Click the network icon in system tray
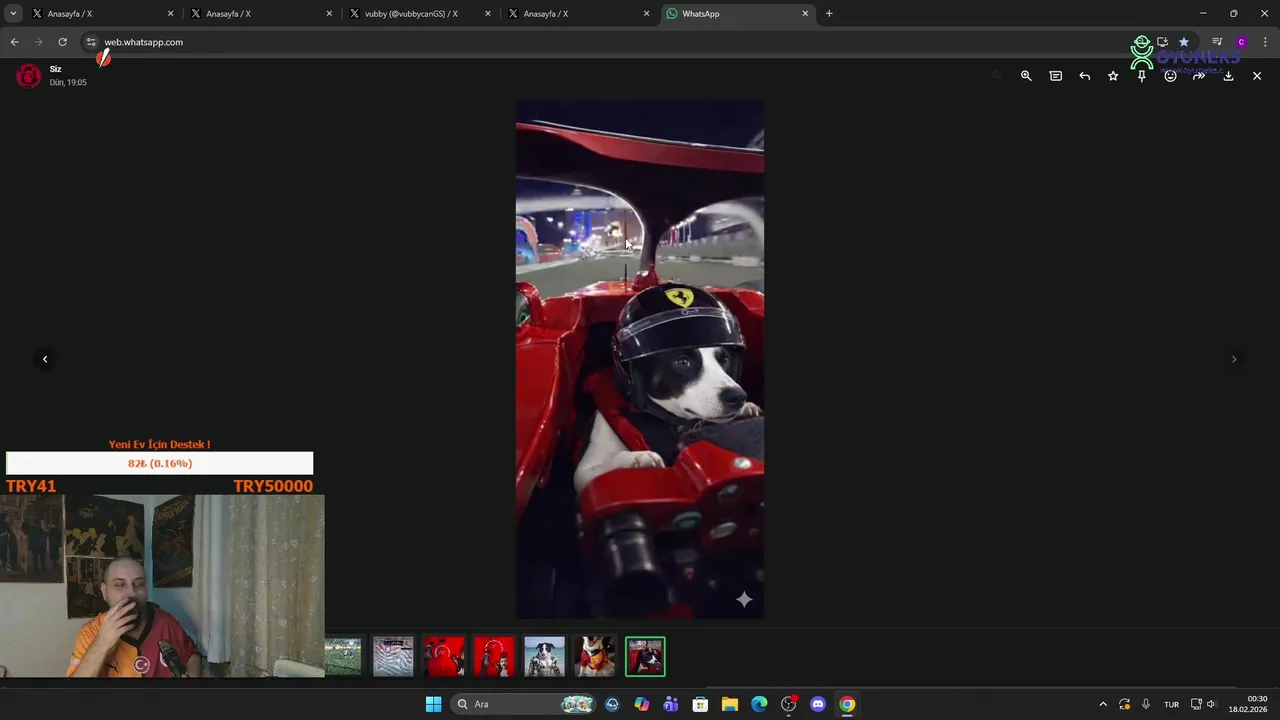The width and height of the screenshot is (1280, 720). (1196, 704)
